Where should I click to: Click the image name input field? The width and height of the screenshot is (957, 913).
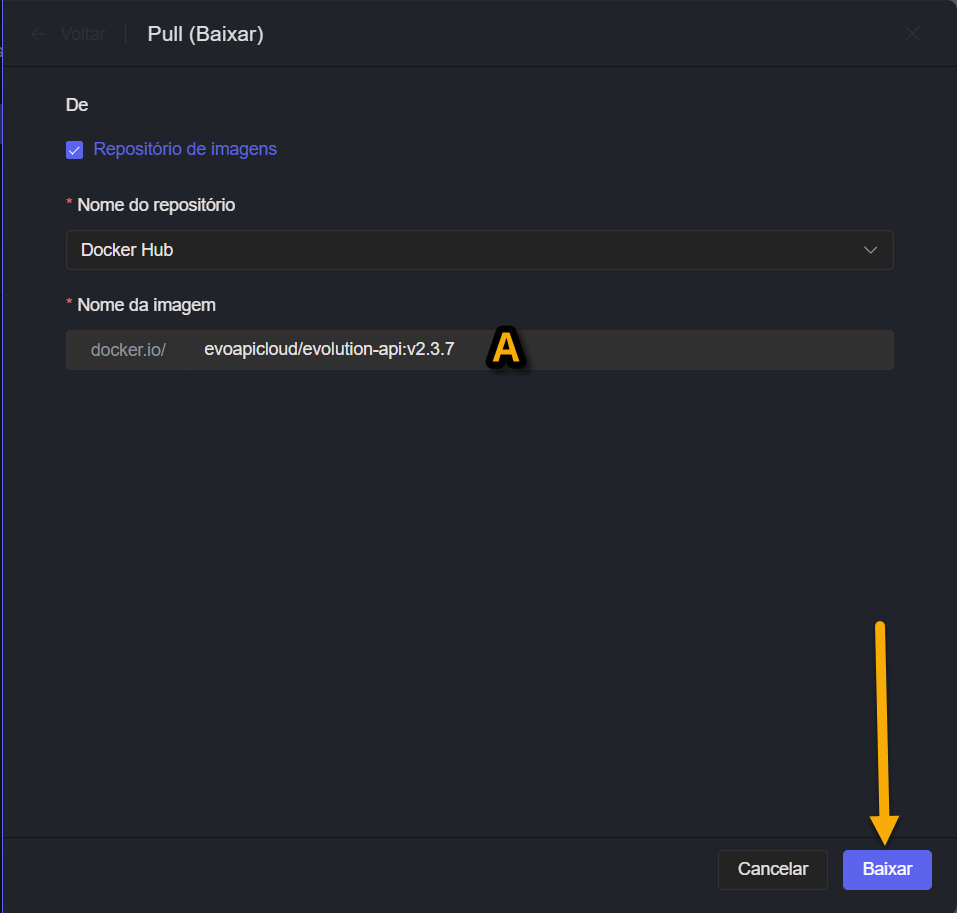pos(543,350)
